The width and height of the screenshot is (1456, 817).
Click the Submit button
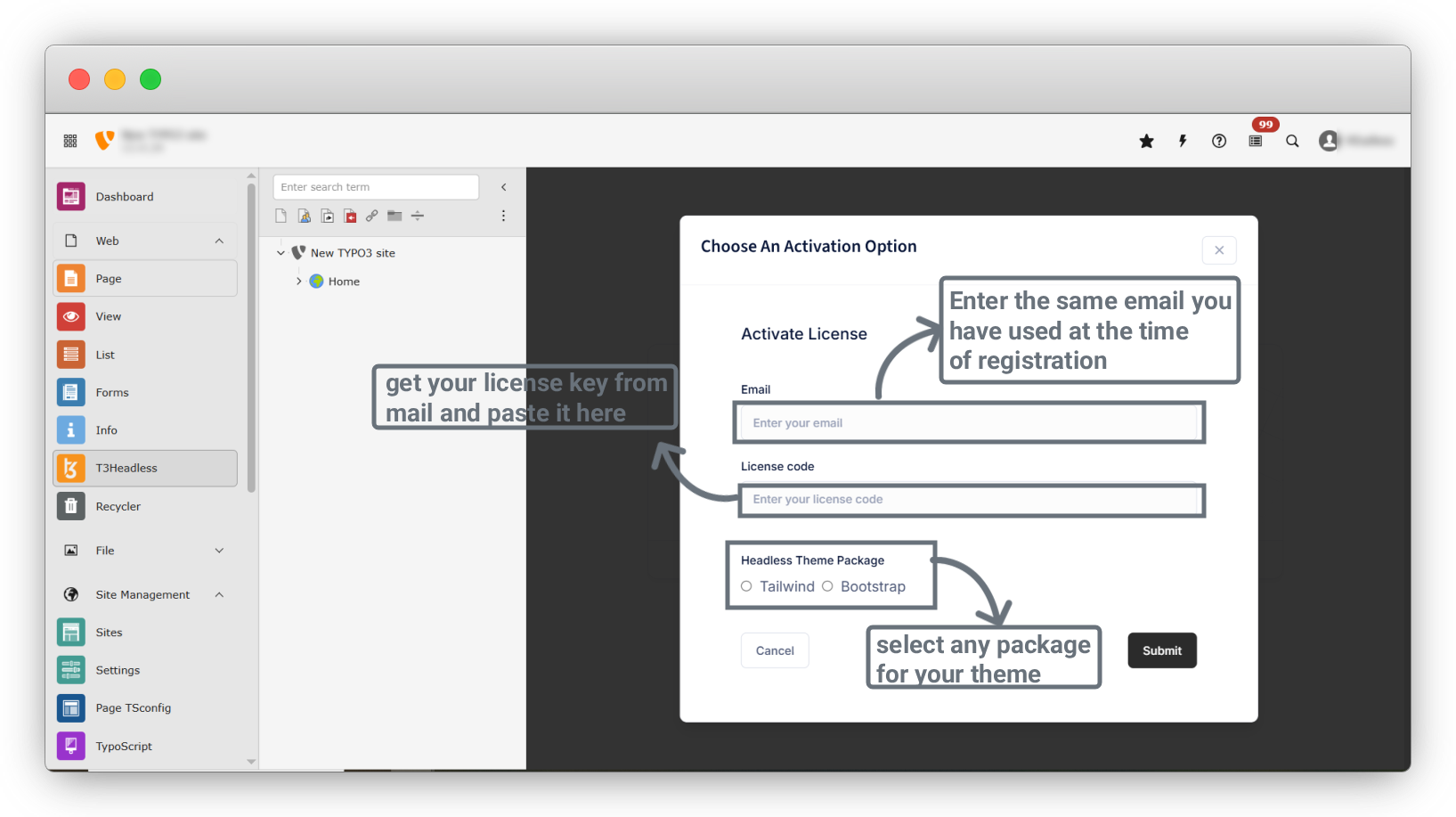click(x=1162, y=650)
